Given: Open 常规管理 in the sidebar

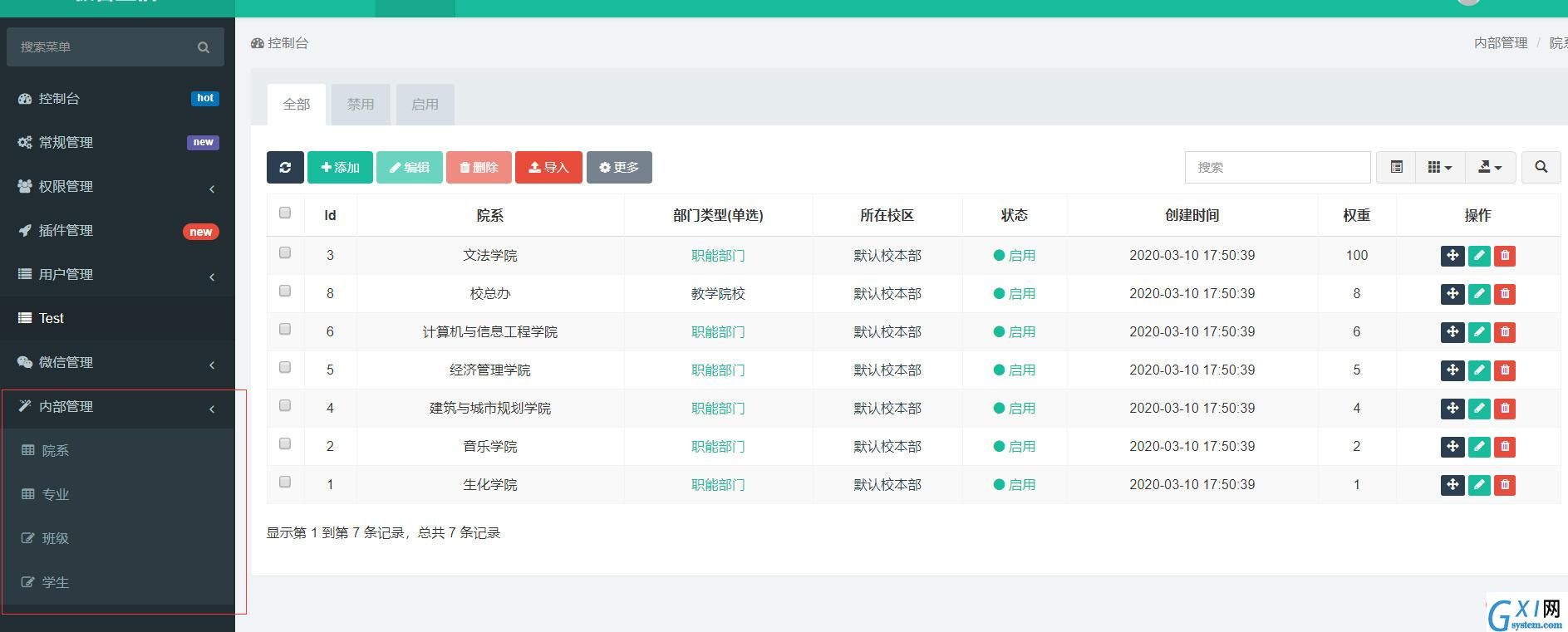Looking at the screenshot, I should [x=117, y=143].
